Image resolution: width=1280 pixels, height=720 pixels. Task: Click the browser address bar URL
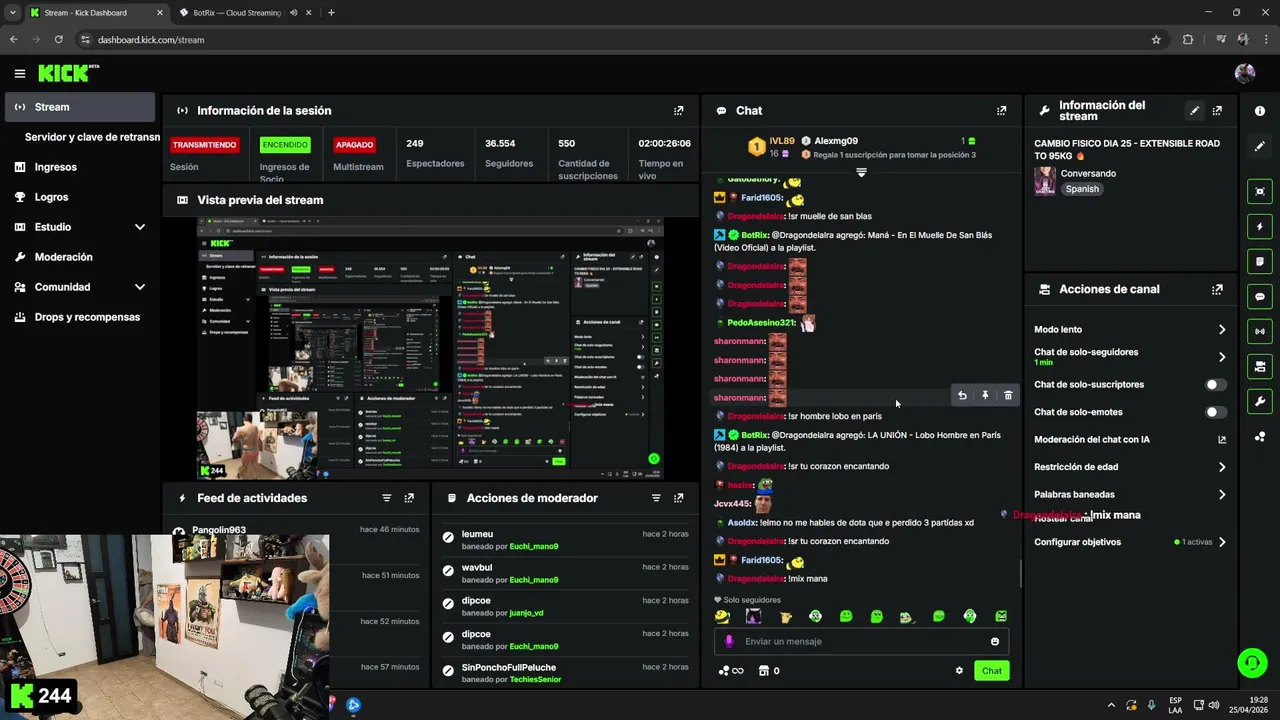pos(150,40)
